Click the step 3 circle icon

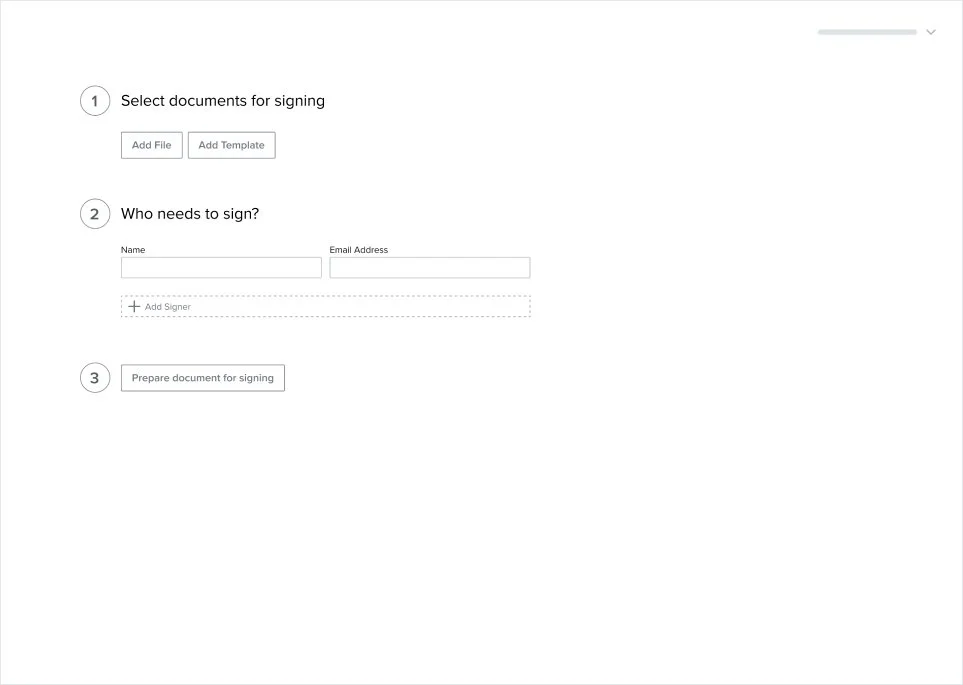[x=95, y=378]
